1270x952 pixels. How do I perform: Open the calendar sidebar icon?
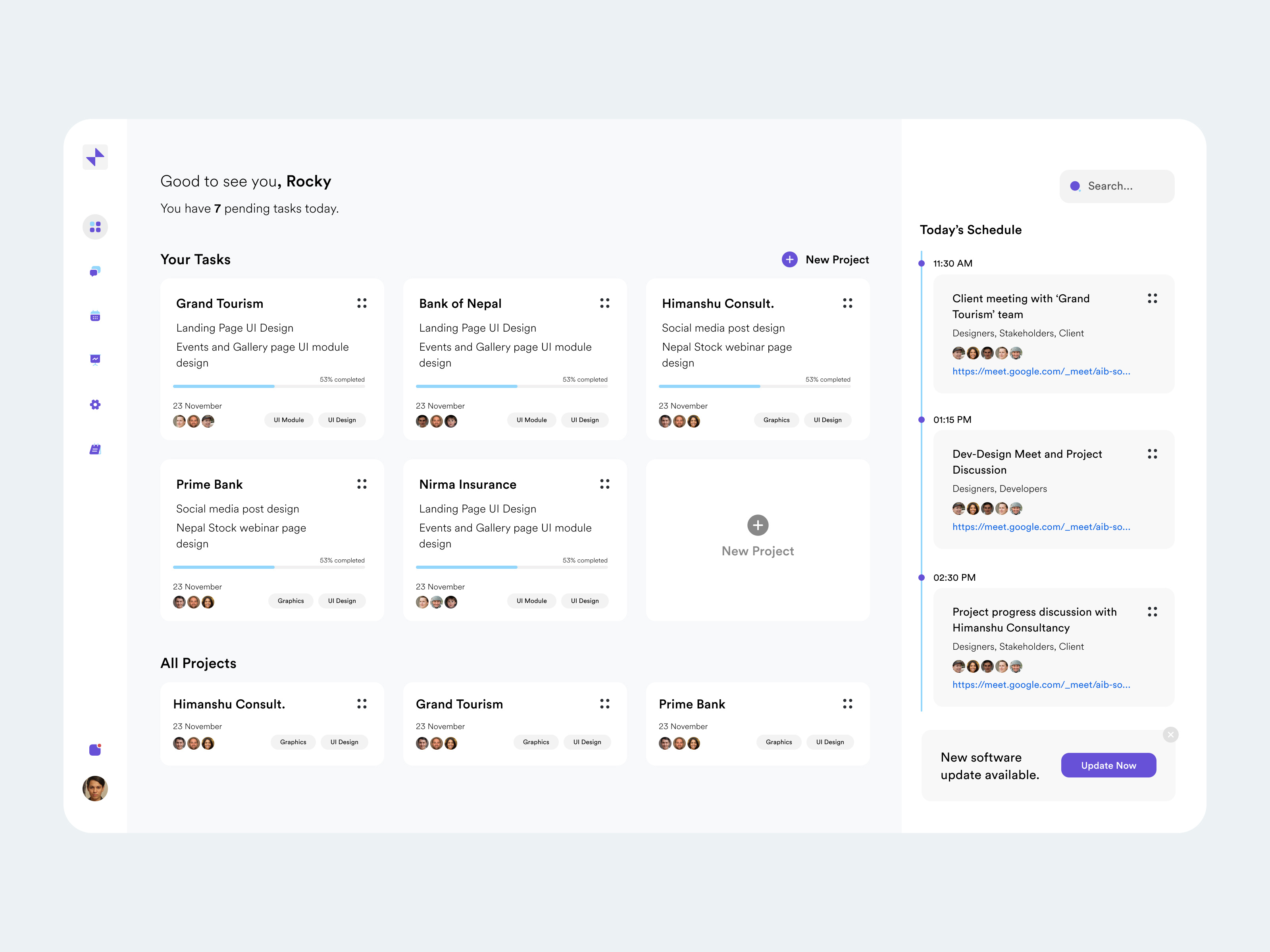95,316
